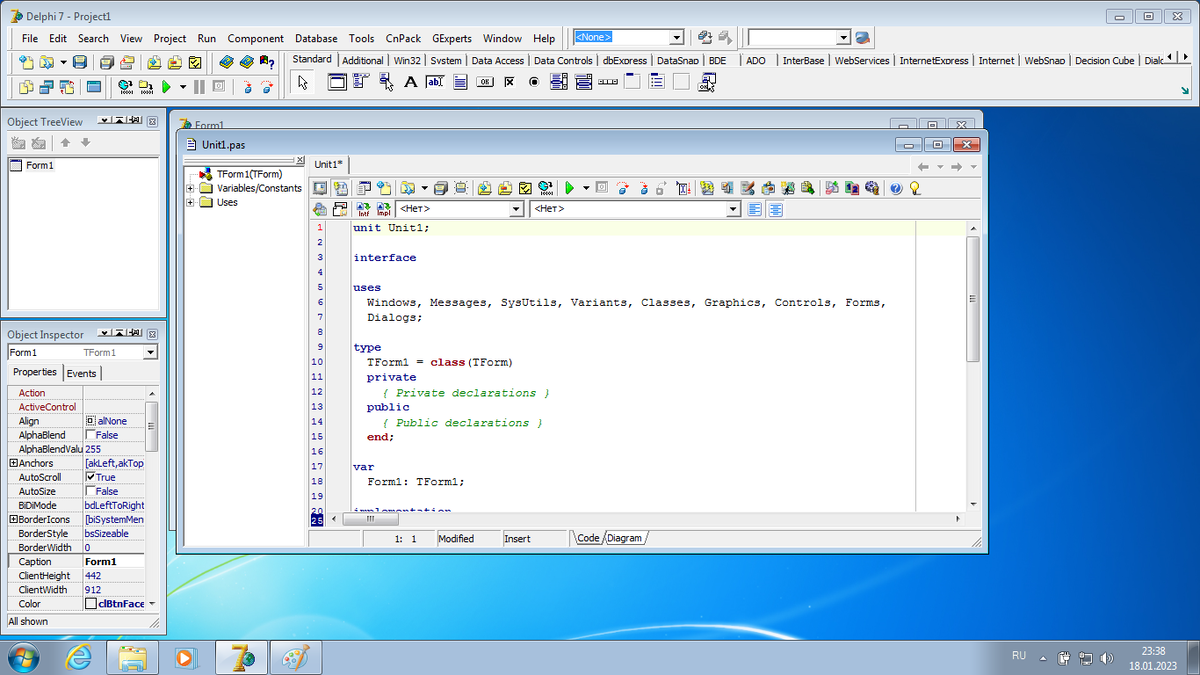The width and height of the screenshot is (1200, 675).
Task: Select the RadioGroup component in the palette
Action: [657, 83]
